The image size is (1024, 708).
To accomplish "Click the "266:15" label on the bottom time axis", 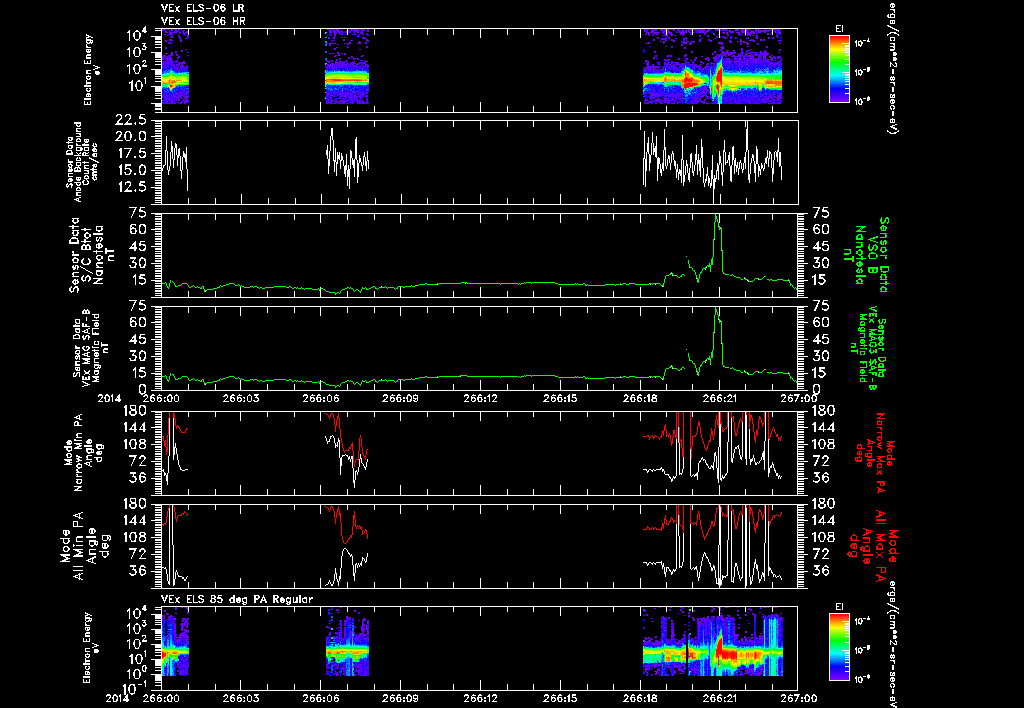I will pos(560,698).
